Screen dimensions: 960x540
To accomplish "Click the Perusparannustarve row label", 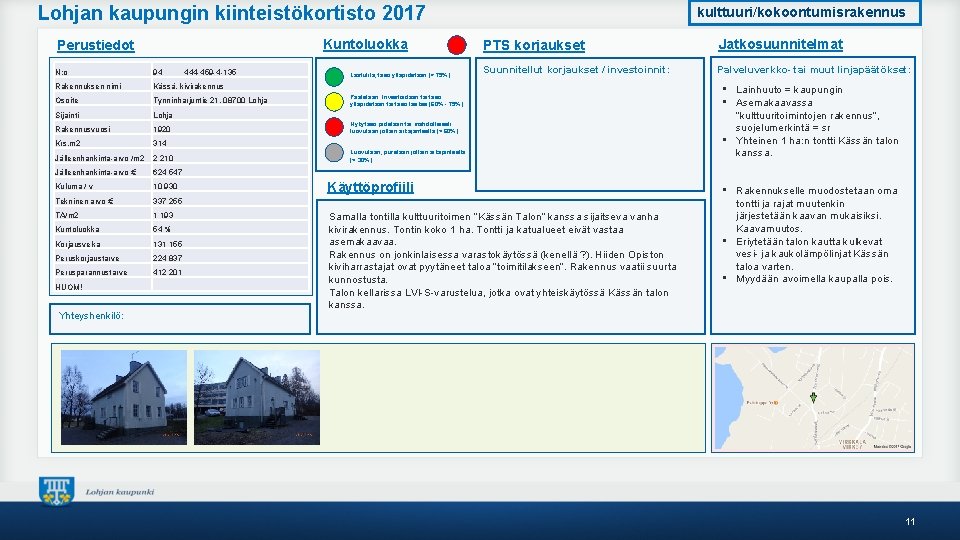I will (91, 272).
